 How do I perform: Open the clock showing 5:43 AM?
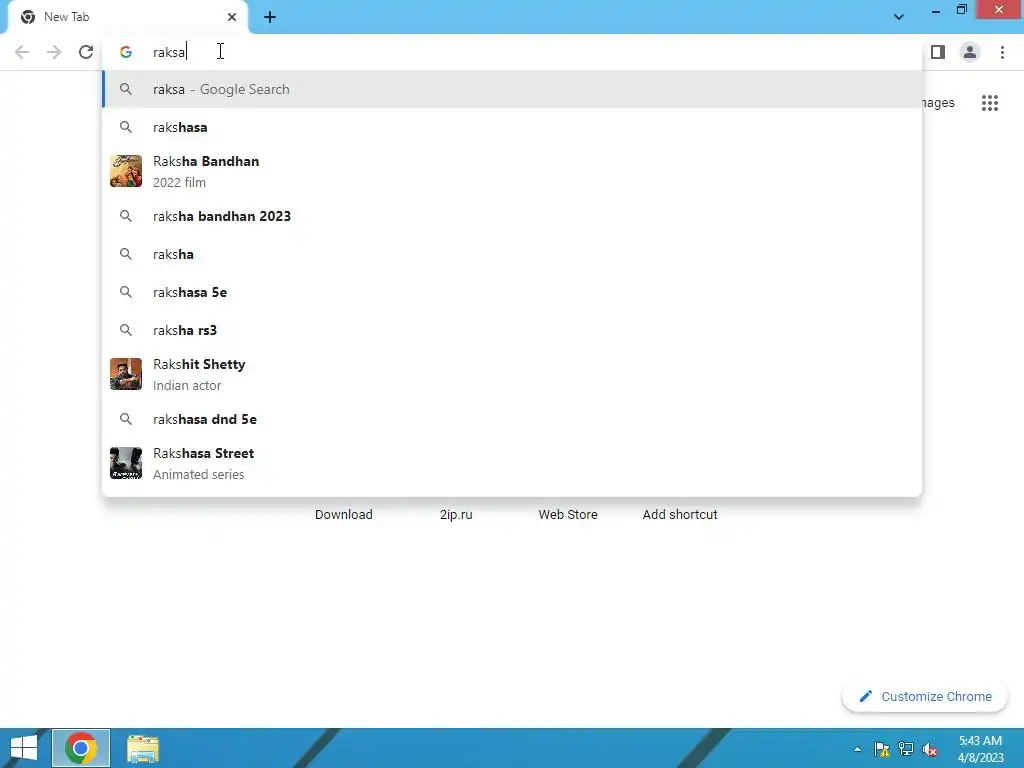pyautogui.click(x=980, y=749)
